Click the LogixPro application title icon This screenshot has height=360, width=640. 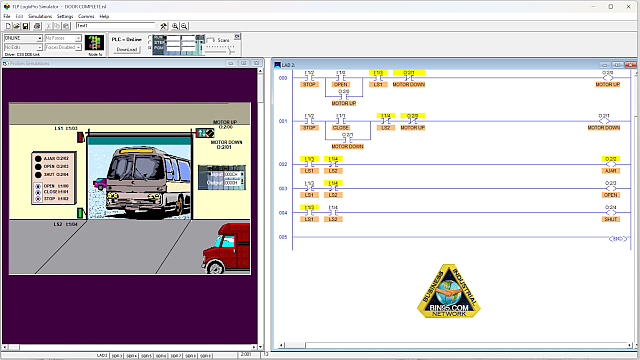click(7, 7)
